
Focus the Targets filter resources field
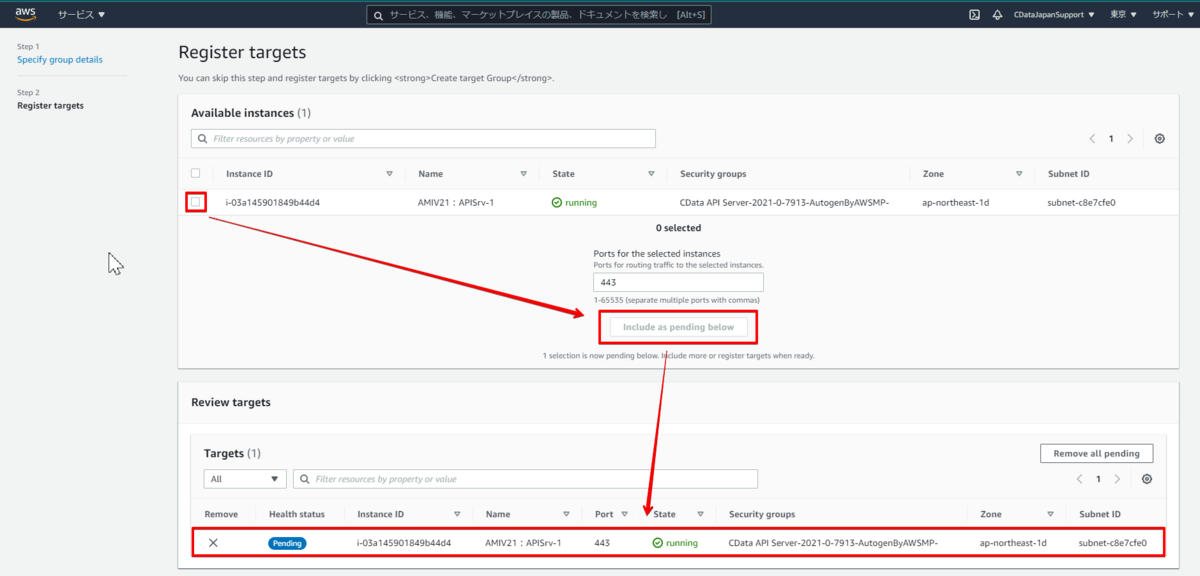525,479
